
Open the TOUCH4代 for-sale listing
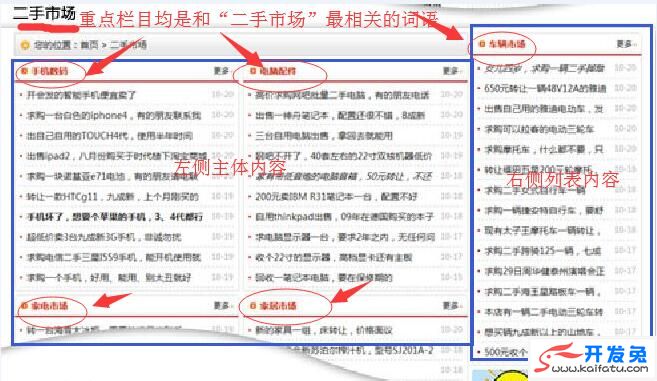(x=109, y=135)
